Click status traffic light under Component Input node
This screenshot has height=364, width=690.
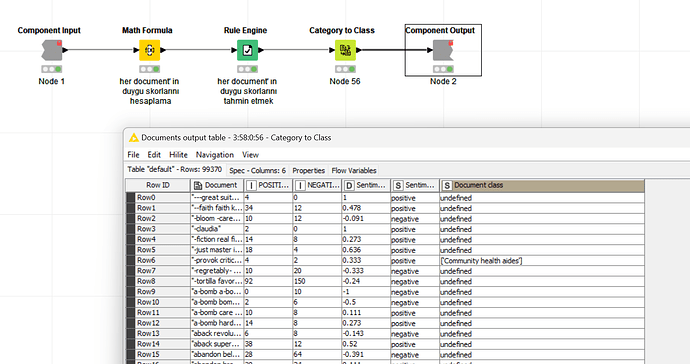(52, 69)
